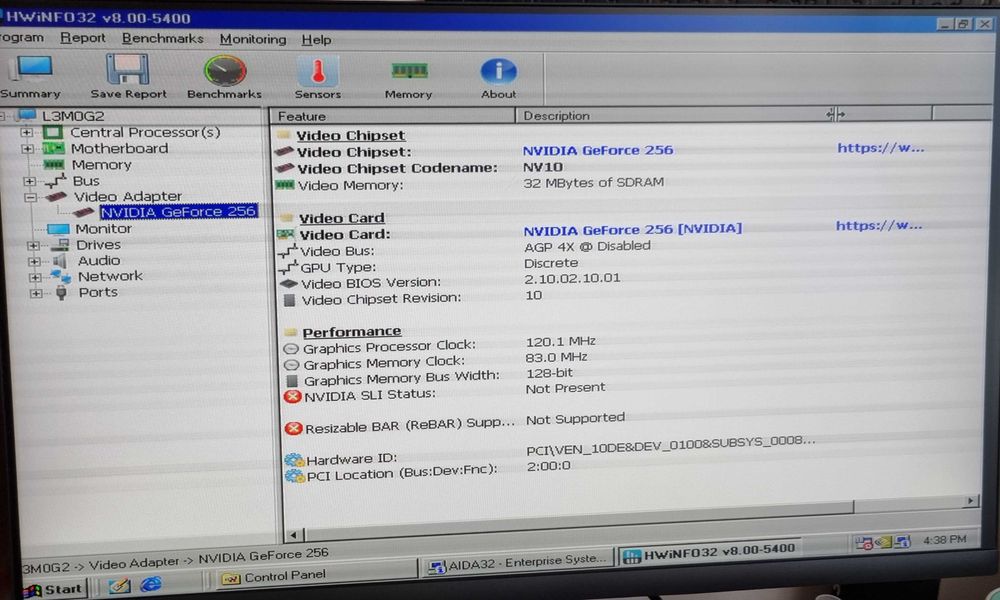
Task: Expand the Drives node
Action: pos(33,245)
